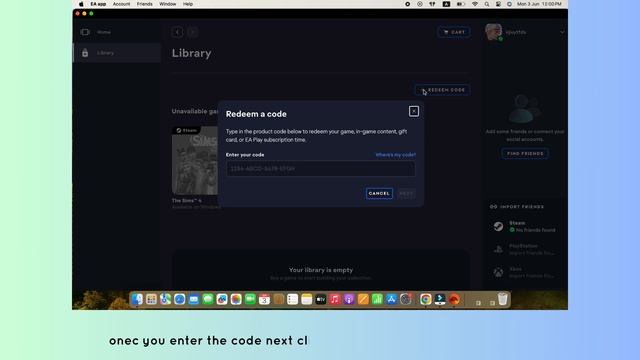Open Mail from the Dock
This screenshot has width=640, height=360.
pos(194,299)
